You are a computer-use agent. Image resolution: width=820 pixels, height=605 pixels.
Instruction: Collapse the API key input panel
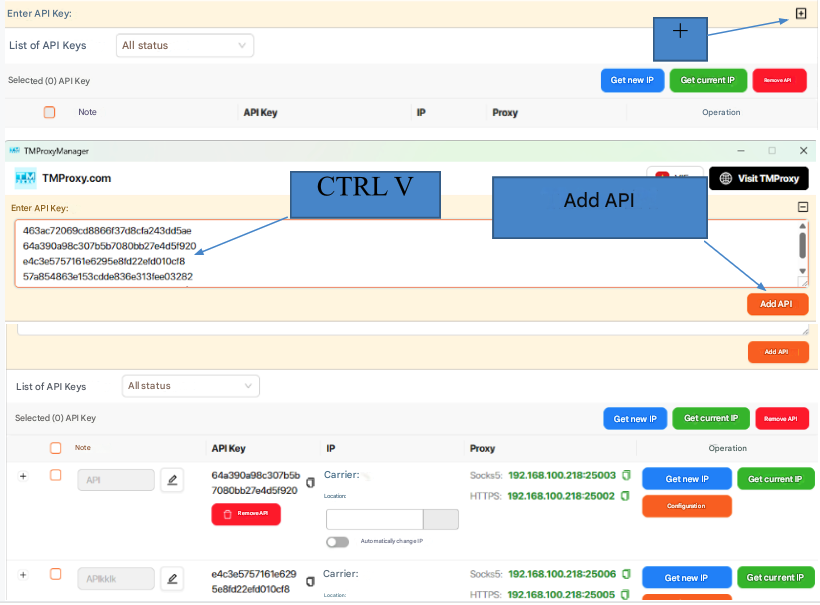(802, 207)
